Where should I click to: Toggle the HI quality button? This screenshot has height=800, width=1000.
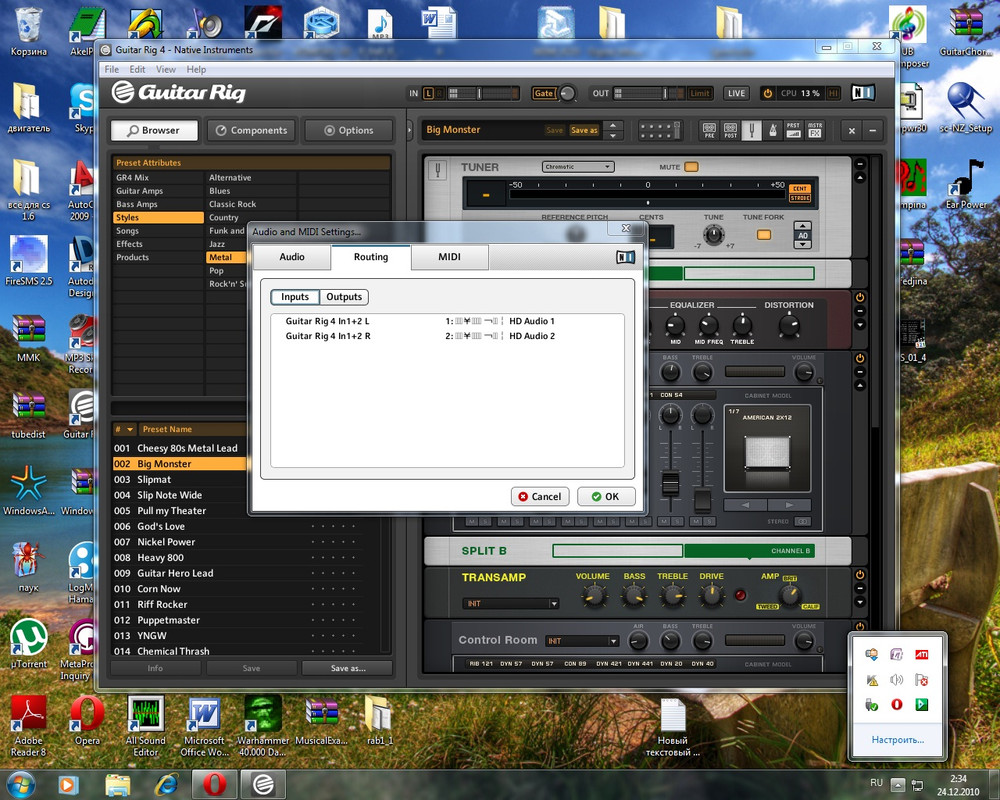tap(833, 93)
